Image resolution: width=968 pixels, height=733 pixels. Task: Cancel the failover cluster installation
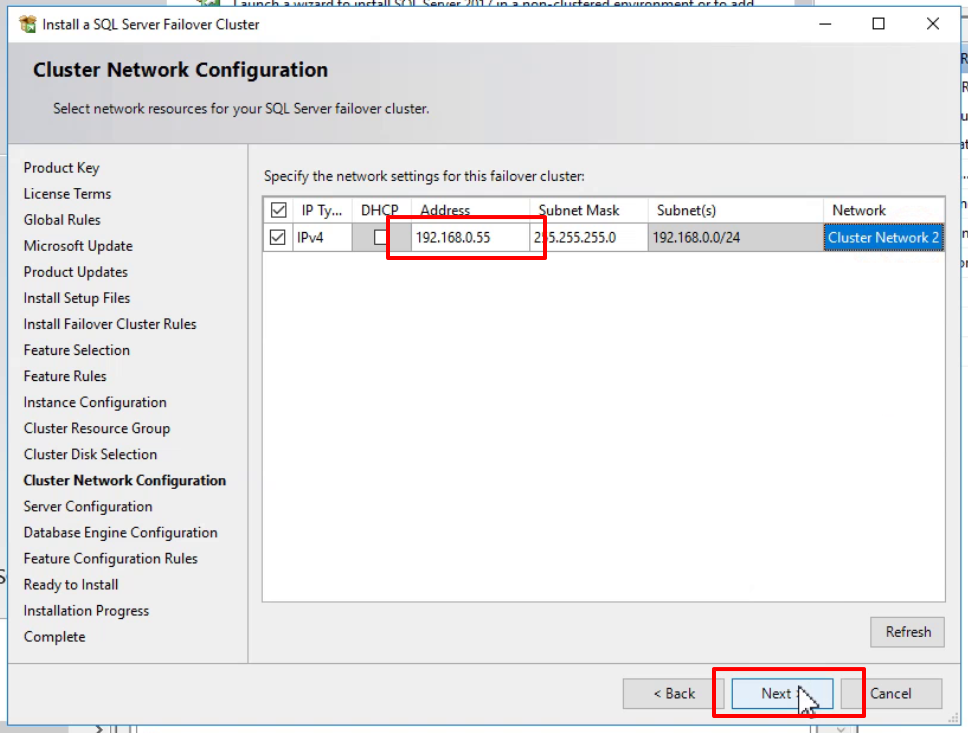point(890,693)
